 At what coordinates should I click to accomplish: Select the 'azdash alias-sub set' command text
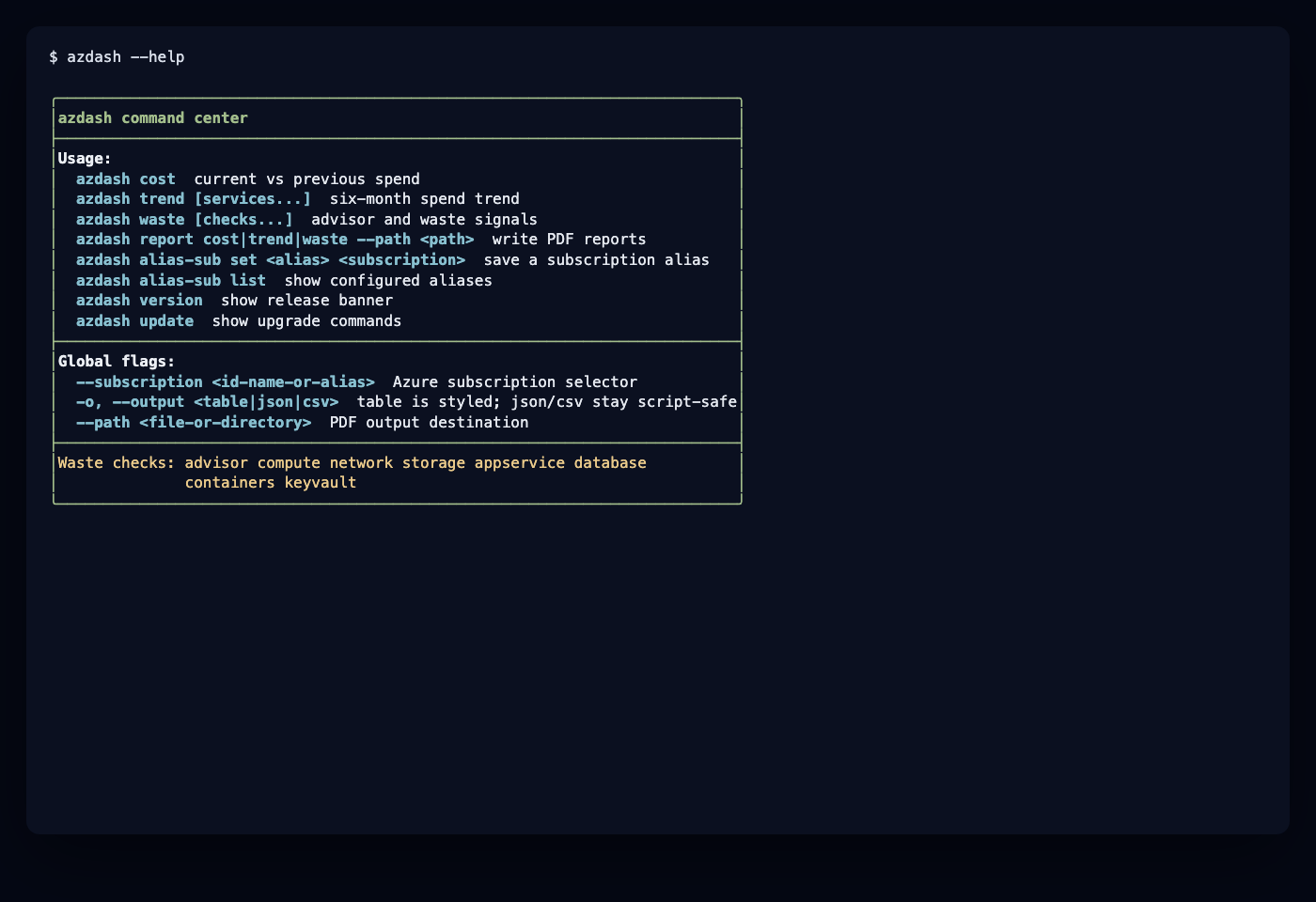click(x=166, y=259)
